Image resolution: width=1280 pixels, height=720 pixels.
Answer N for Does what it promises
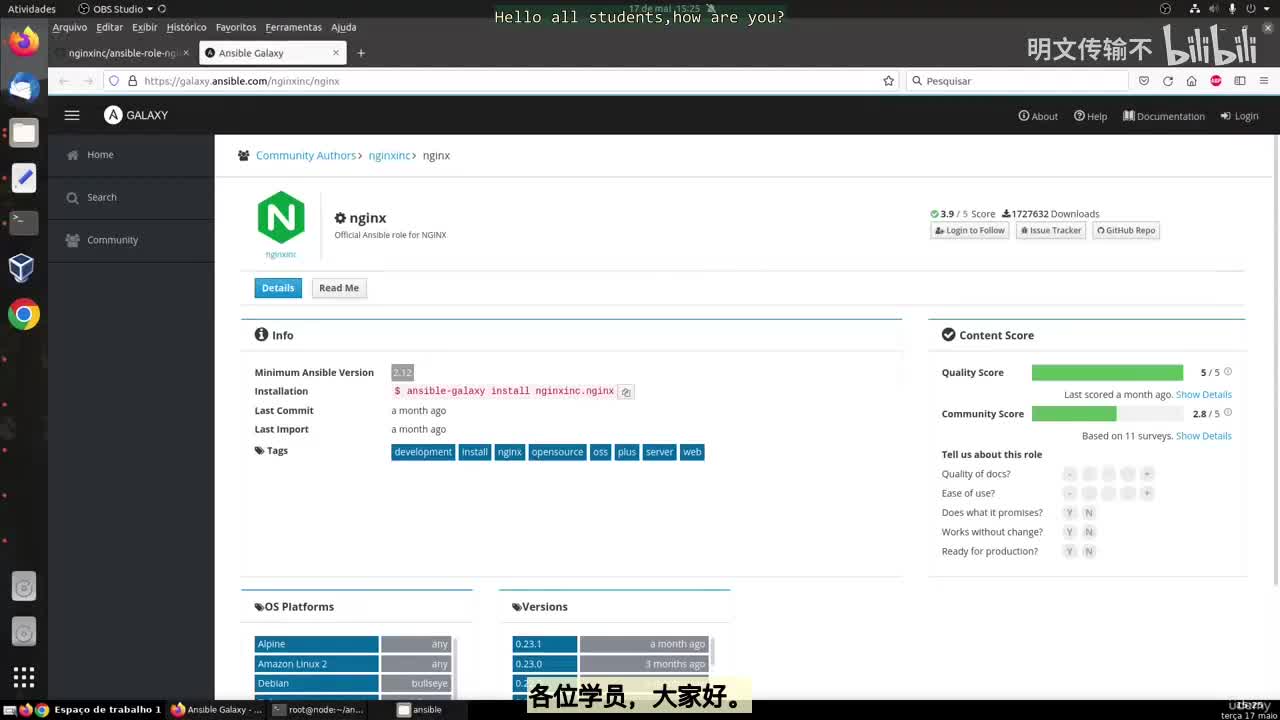(1089, 513)
